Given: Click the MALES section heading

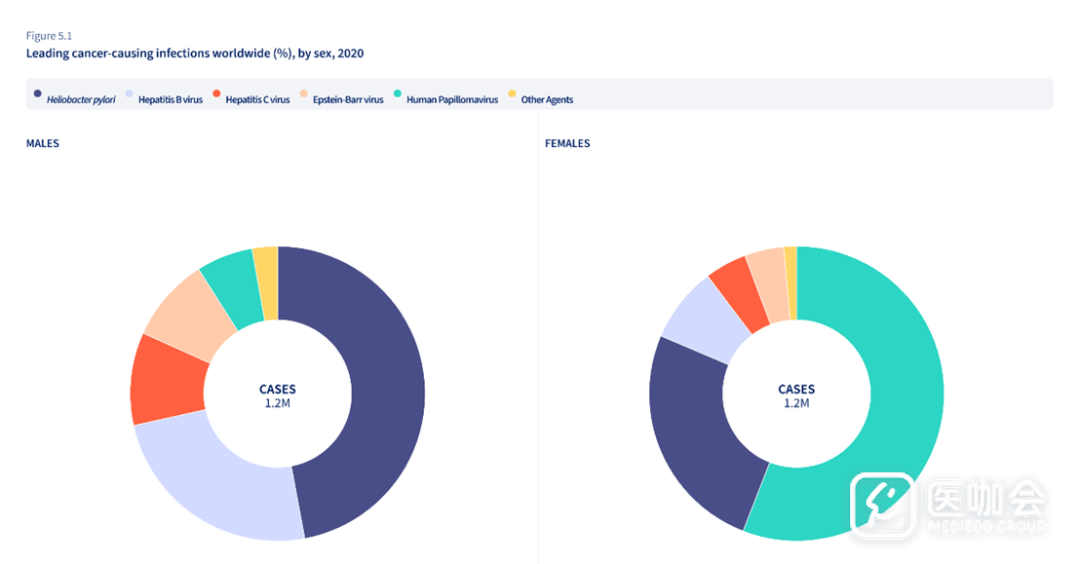Looking at the screenshot, I should tap(43, 143).
